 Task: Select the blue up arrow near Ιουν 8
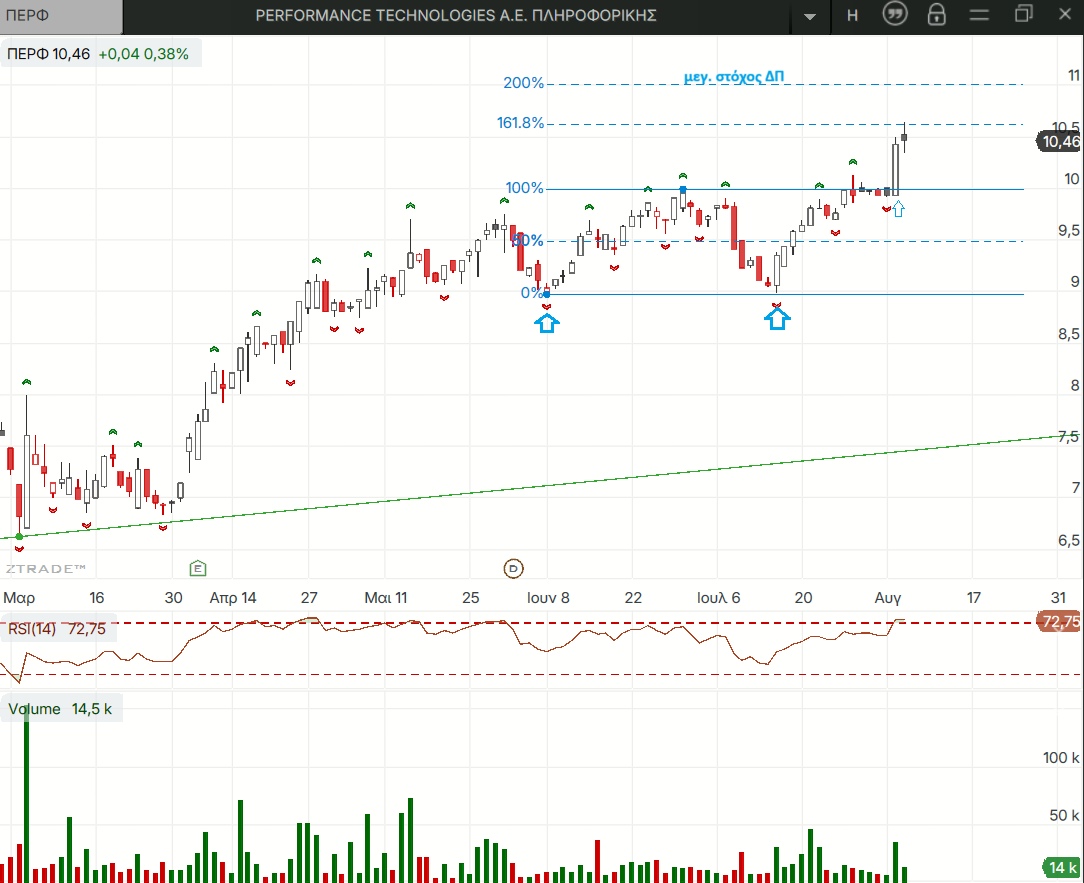[x=547, y=323]
